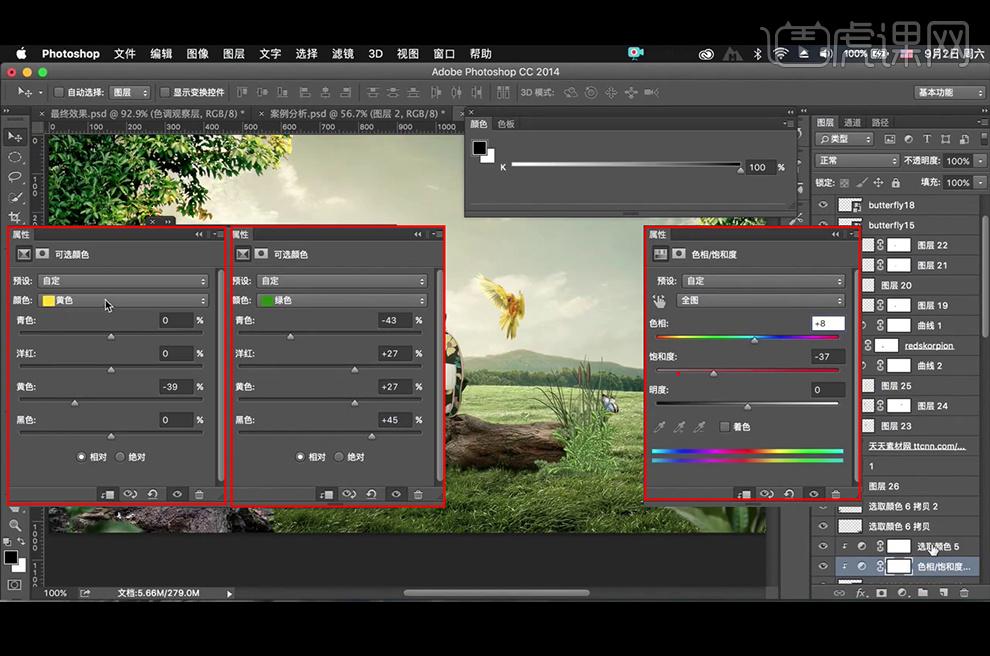Image resolution: width=990 pixels, height=656 pixels.
Task: Click the horizontal scrollbar below canvas
Action: [496, 593]
